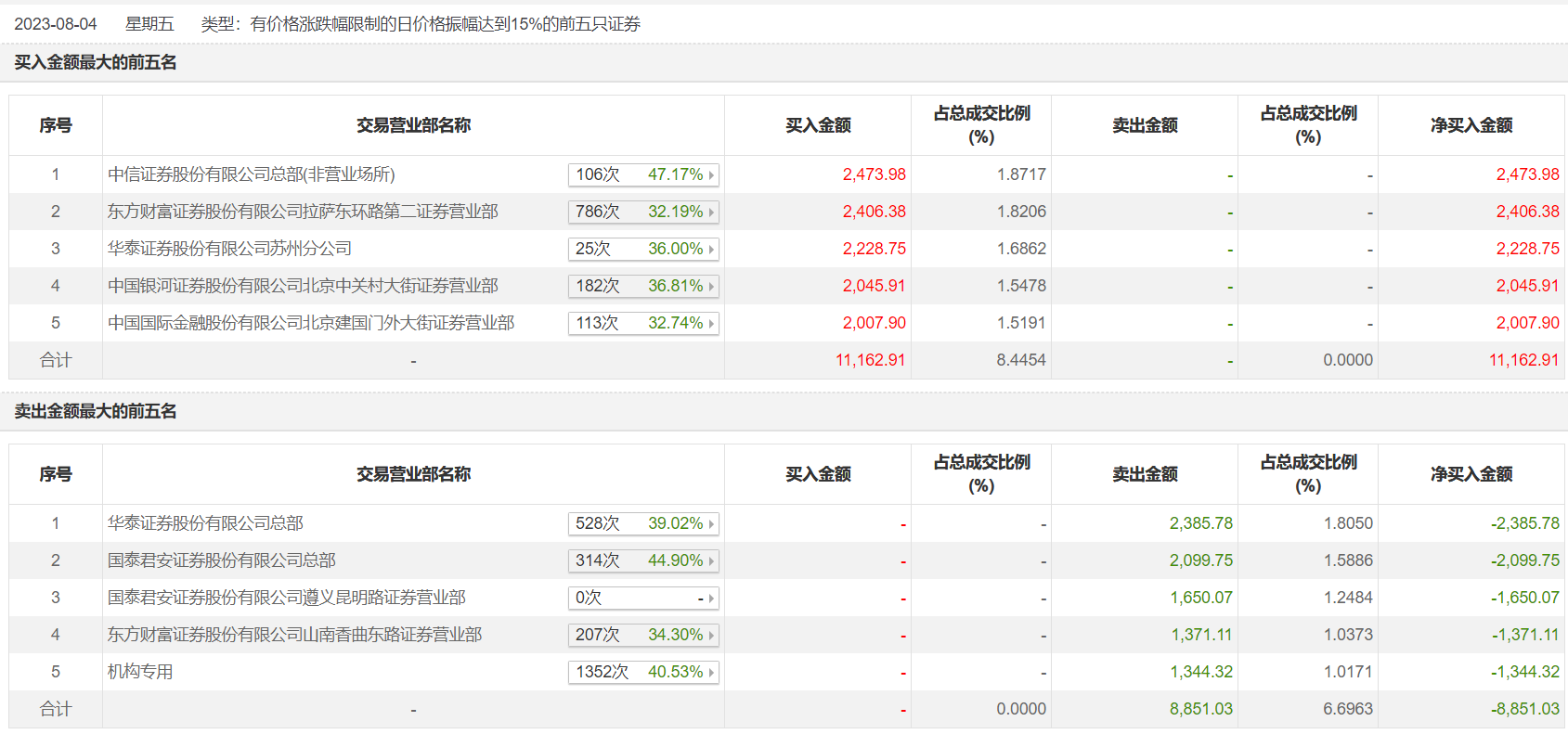Image resolution: width=1568 pixels, height=734 pixels.
Task: Expand the 182次 36.81% stats box
Action: pos(643,286)
